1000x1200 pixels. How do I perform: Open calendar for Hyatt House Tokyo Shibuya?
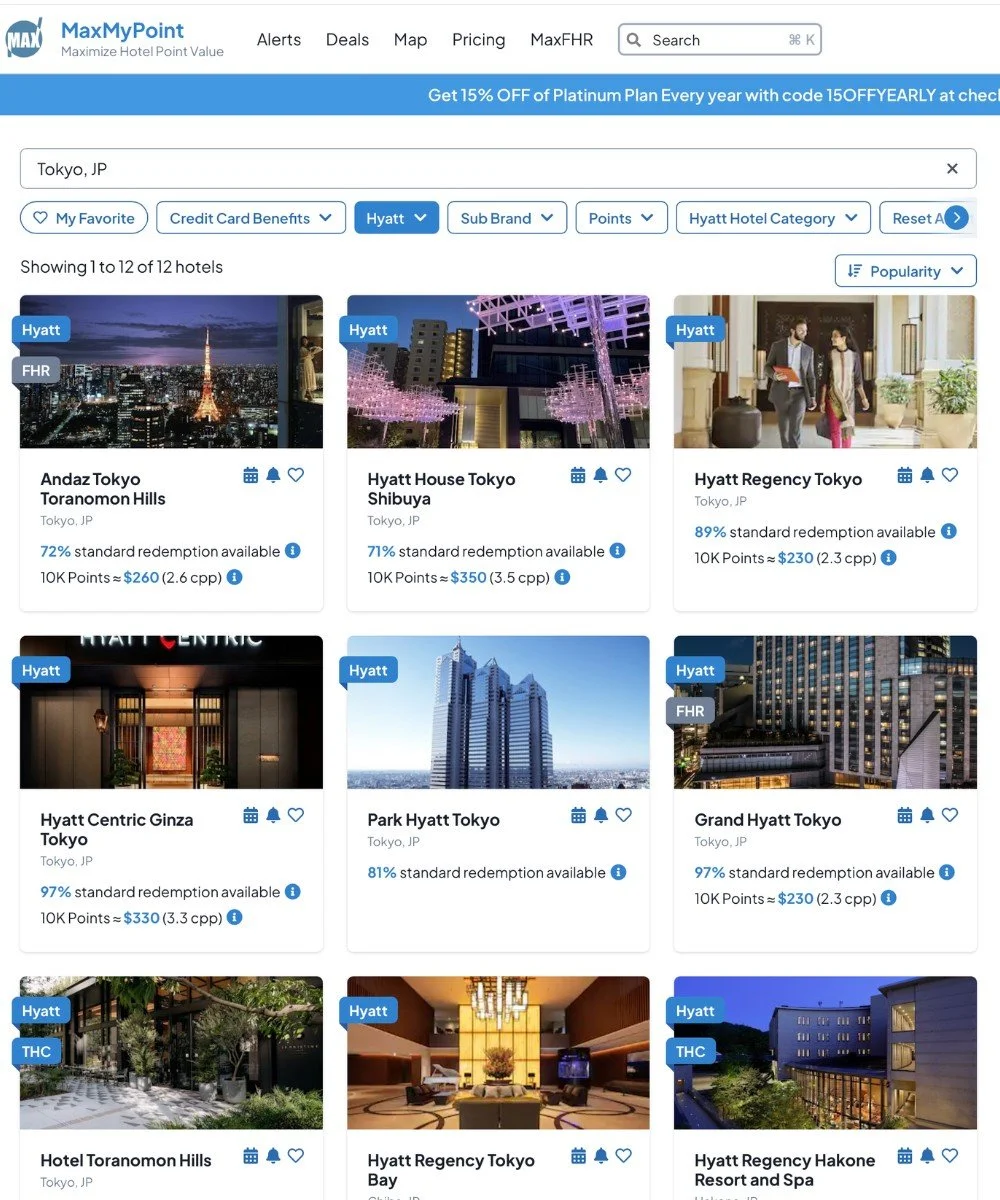[578, 475]
